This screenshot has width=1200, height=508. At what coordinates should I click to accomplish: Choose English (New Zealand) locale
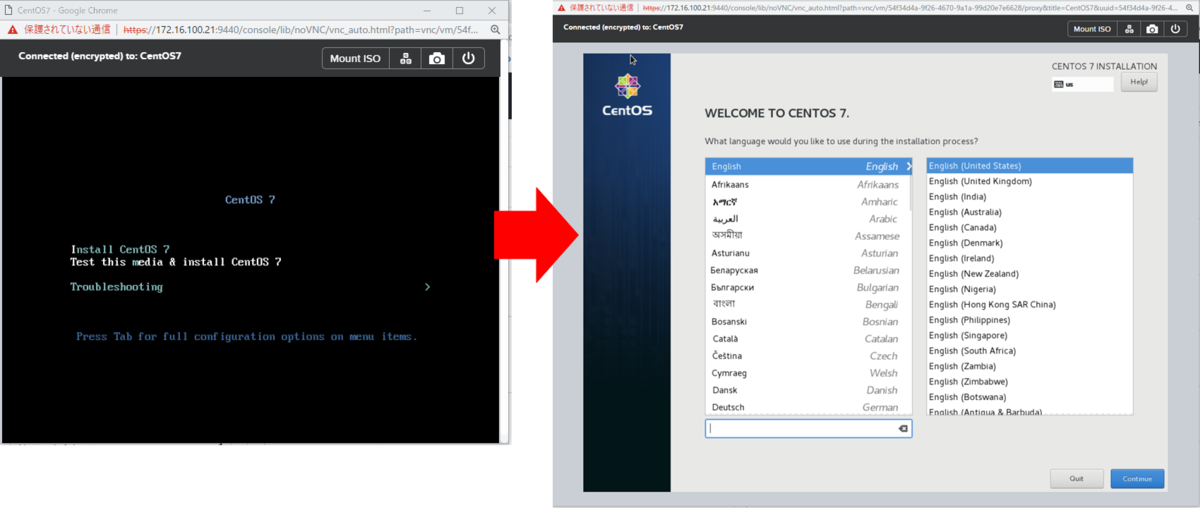1029,274
